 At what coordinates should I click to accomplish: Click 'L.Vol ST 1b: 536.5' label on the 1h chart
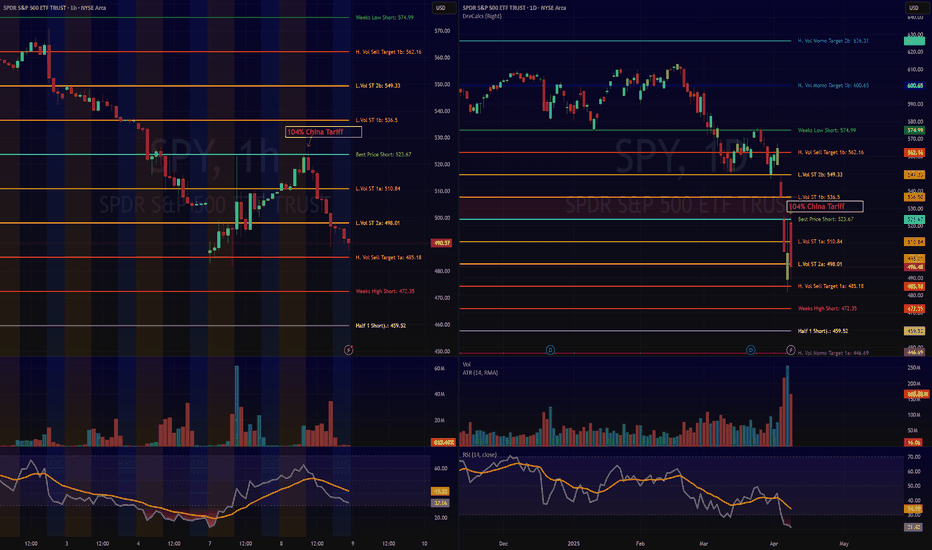click(x=377, y=120)
